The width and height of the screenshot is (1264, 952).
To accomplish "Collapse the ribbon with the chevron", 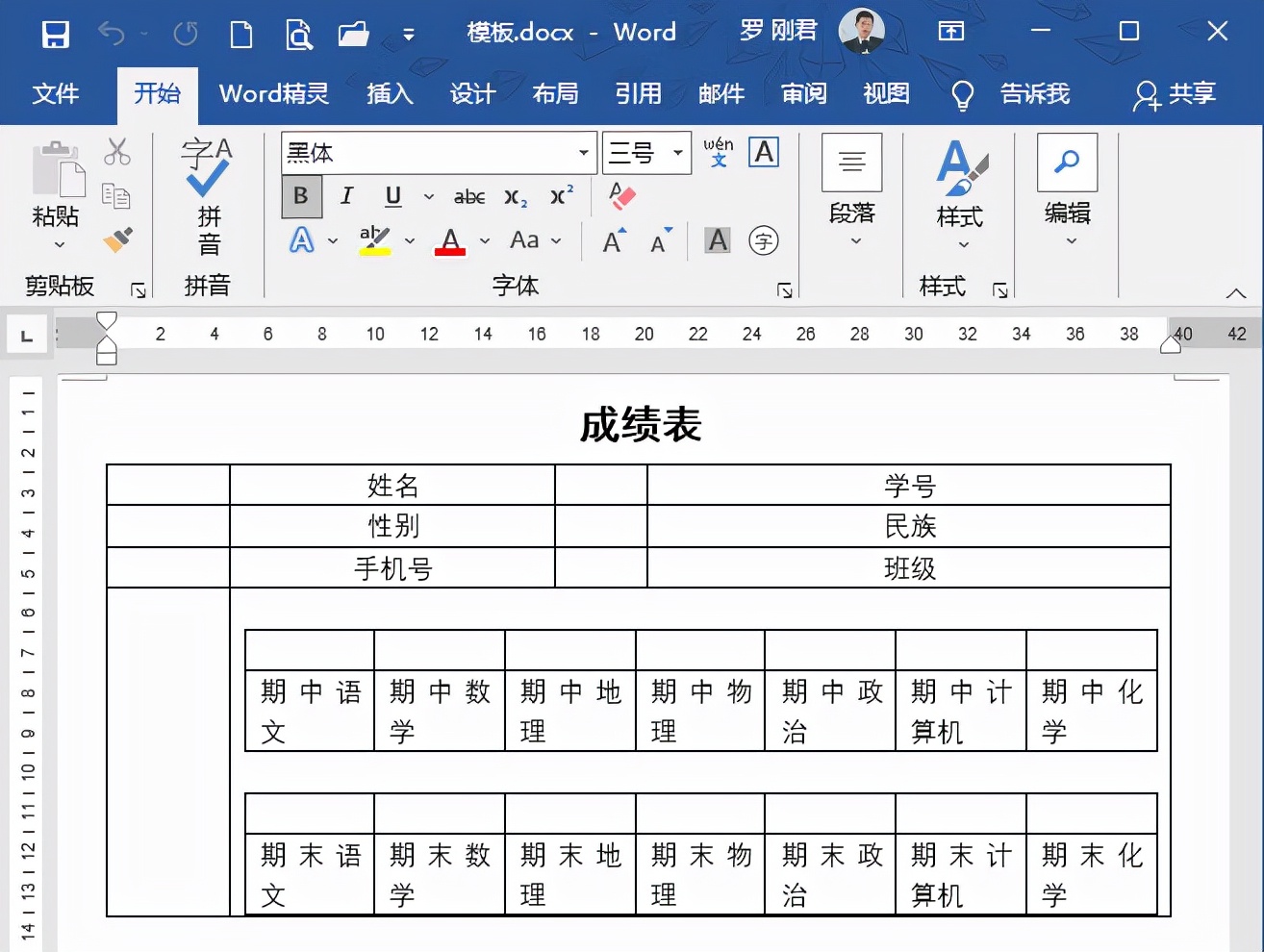I will coord(1236,292).
